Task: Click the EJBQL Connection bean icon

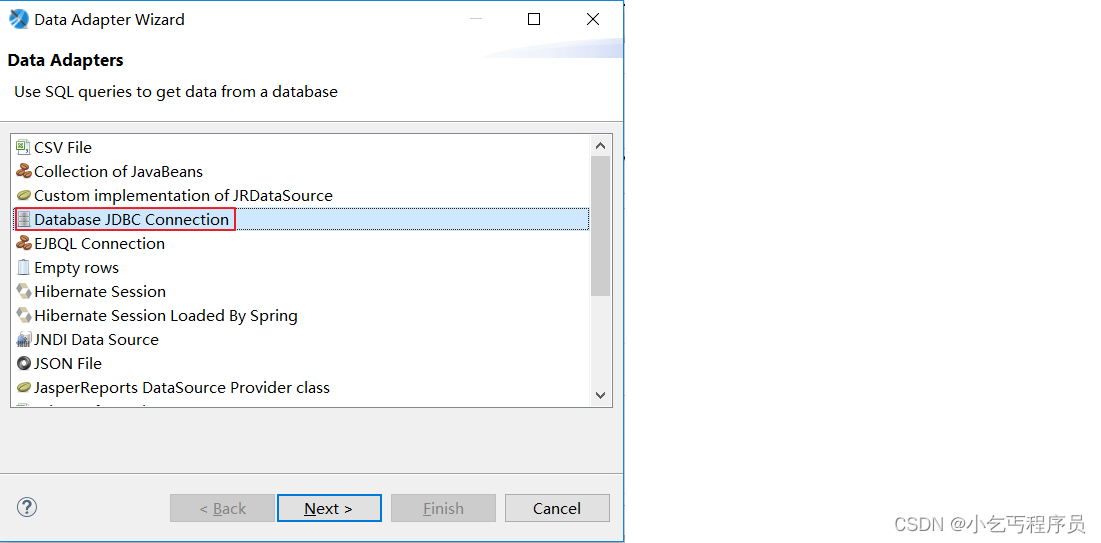Action: 23,244
